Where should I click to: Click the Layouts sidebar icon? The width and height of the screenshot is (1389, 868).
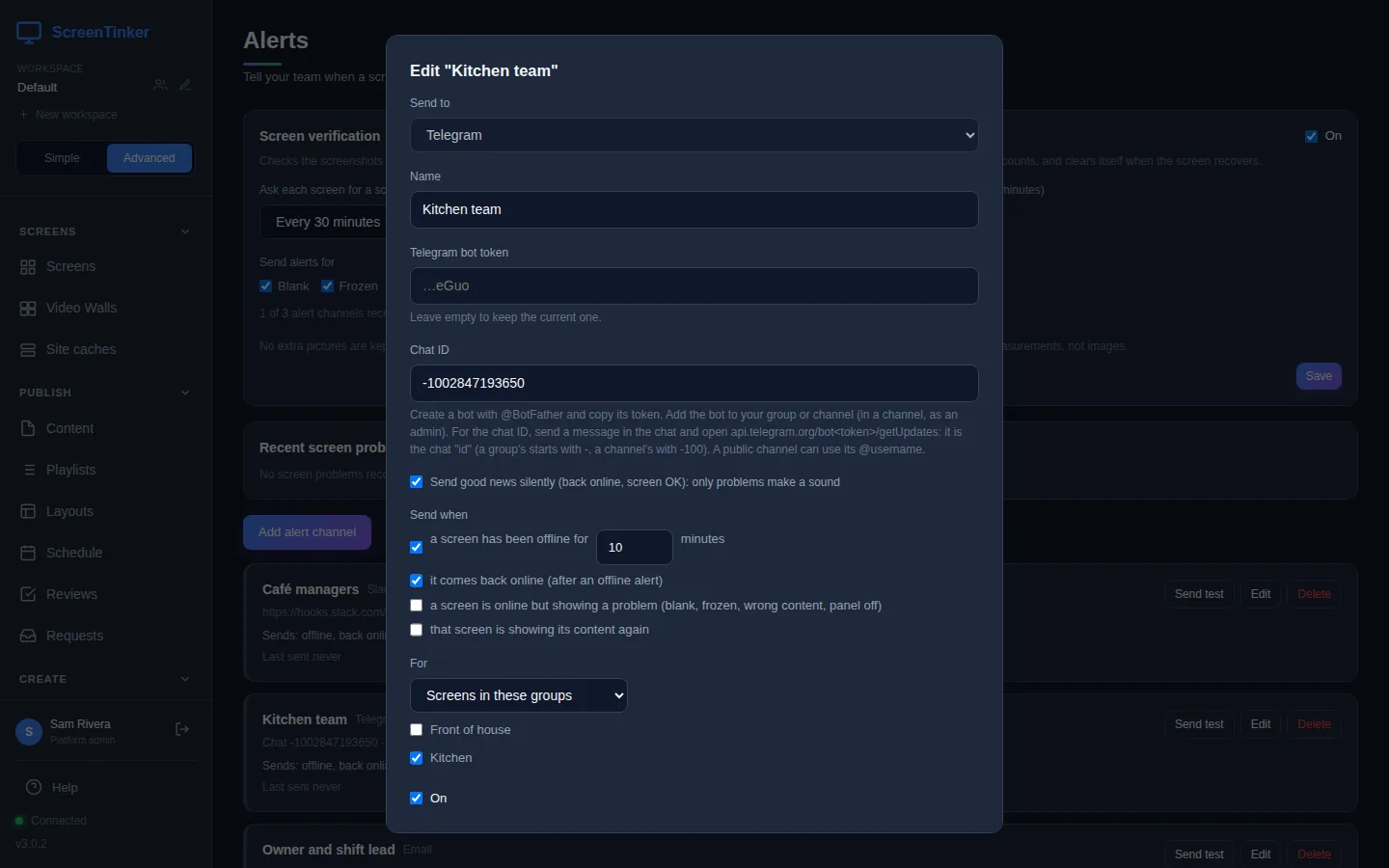(x=28, y=511)
